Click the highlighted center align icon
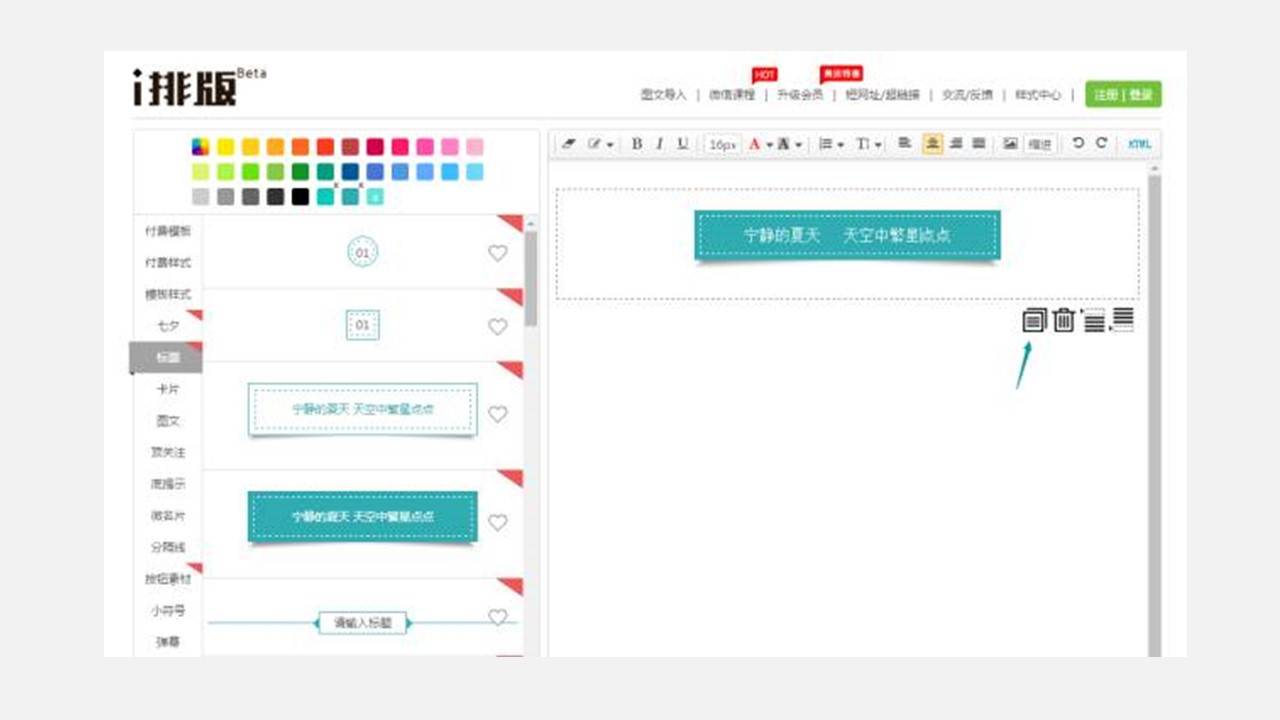Image resolution: width=1280 pixels, height=720 pixels. (x=932, y=143)
